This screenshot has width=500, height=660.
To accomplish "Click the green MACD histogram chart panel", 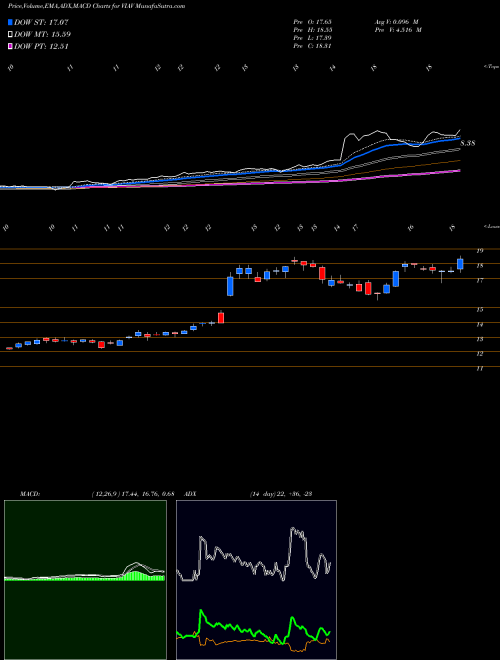I will coord(85,580).
